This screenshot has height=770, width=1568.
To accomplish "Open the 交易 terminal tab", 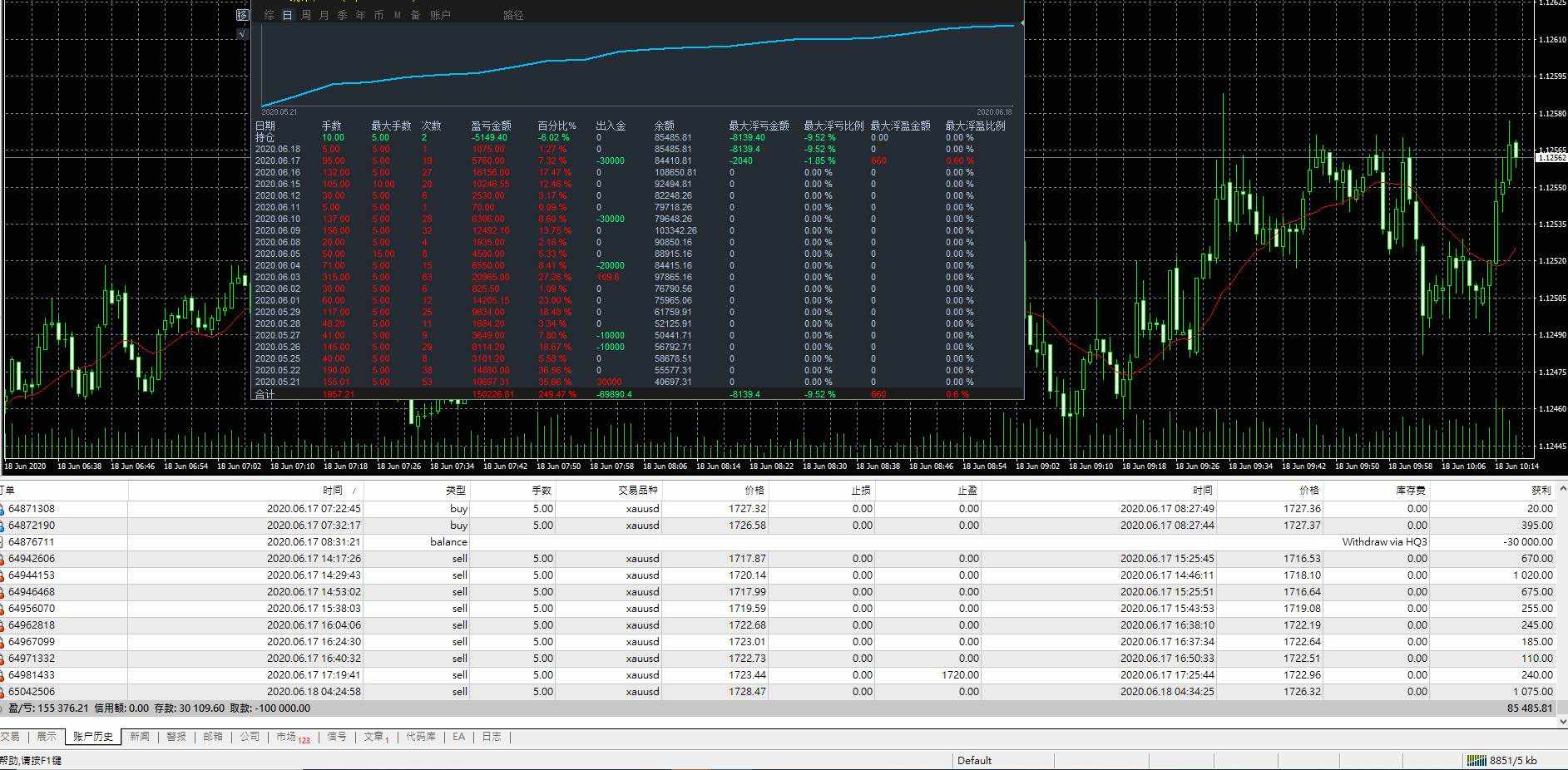I will tap(9, 737).
